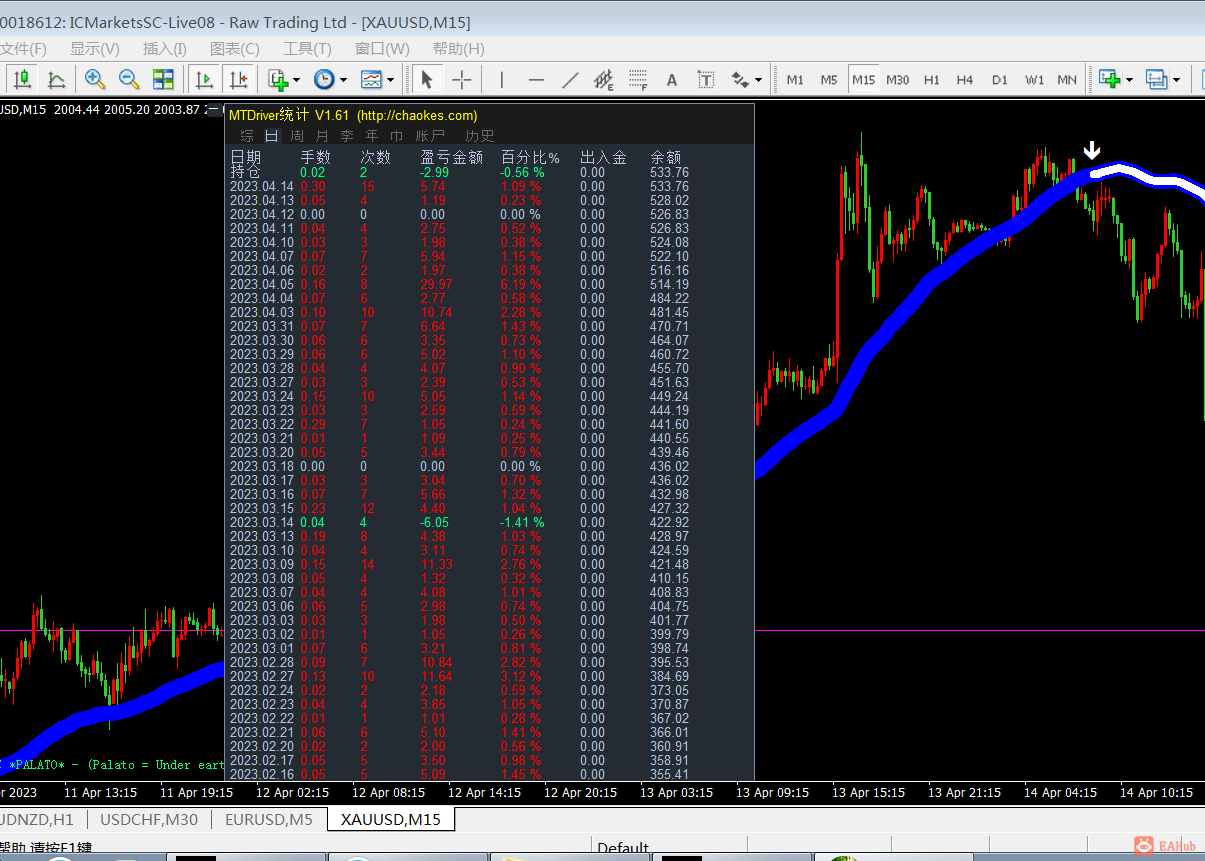Switch to M30 timeframe

(898, 79)
